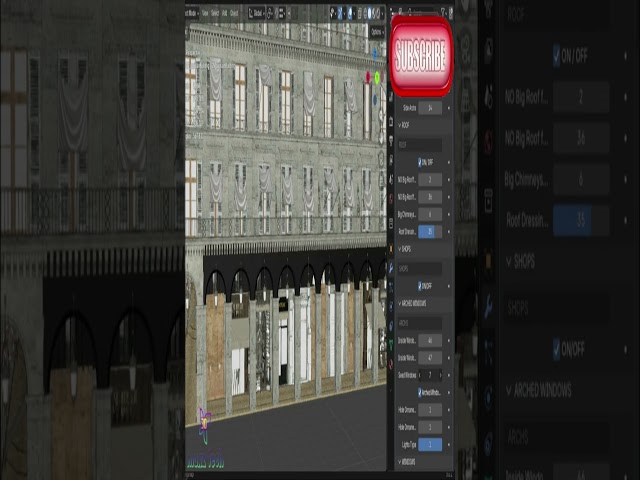Open the viewport Options dropdown
This screenshot has height=480, width=640.
[378, 32]
